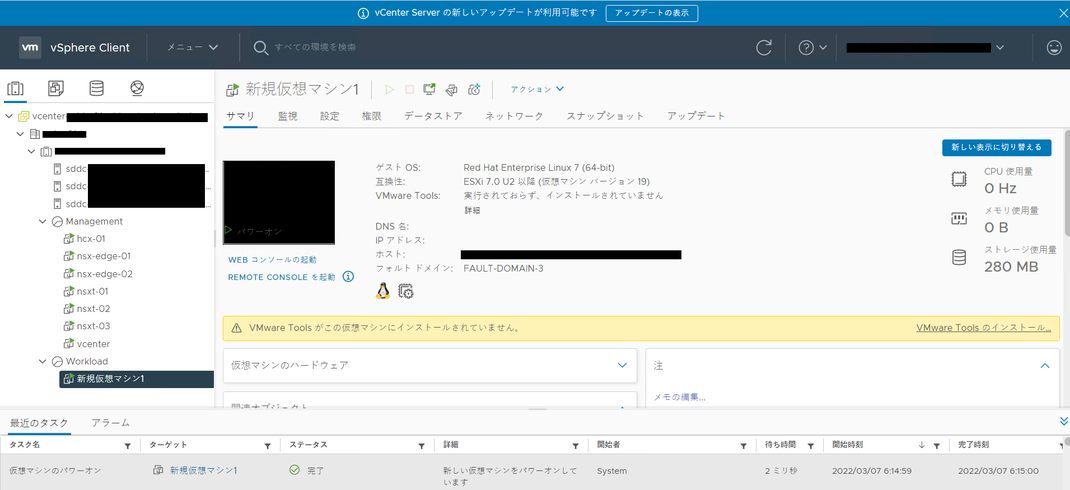Open the アクション dropdown
This screenshot has height=490, width=1070.
(537, 89)
